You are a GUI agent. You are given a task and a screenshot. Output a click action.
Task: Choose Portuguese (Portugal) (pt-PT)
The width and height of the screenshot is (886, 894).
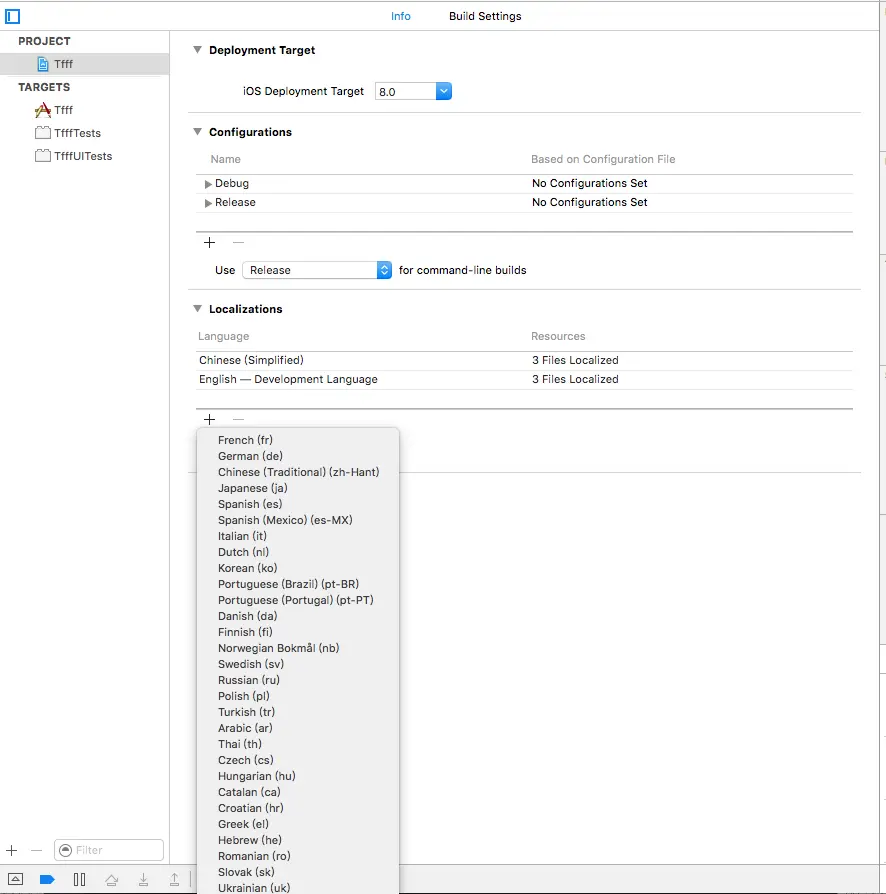[x=298, y=600]
